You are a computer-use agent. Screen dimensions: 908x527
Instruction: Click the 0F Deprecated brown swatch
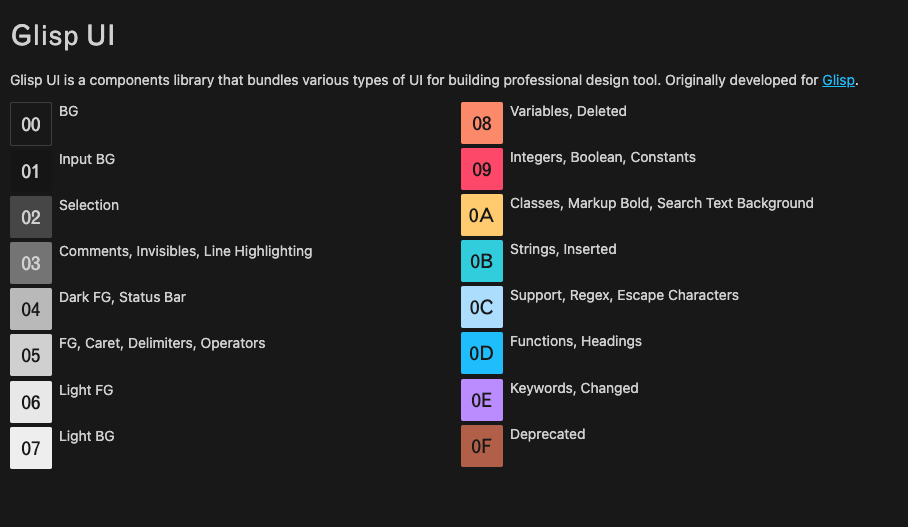click(482, 446)
